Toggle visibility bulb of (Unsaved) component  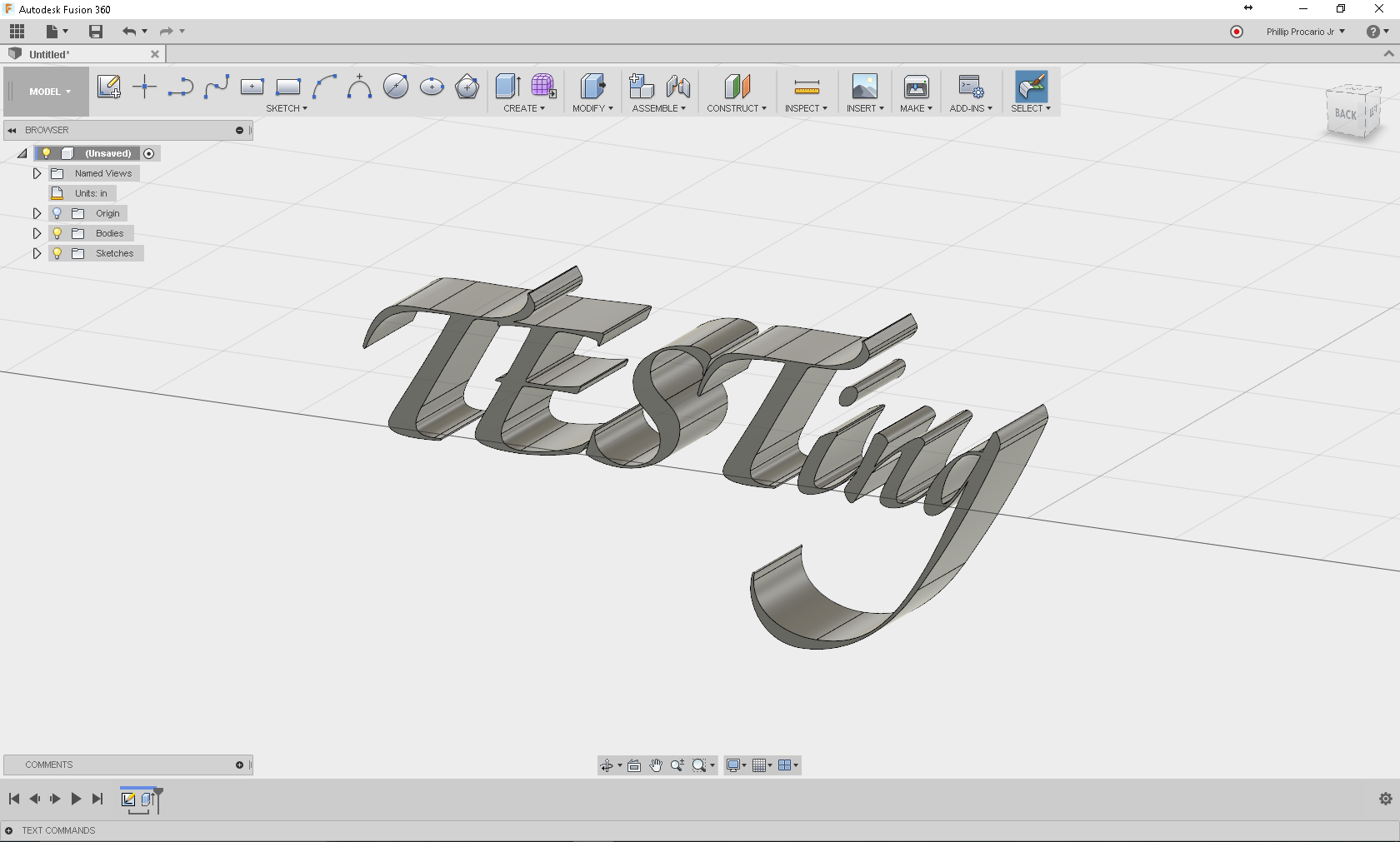46,153
